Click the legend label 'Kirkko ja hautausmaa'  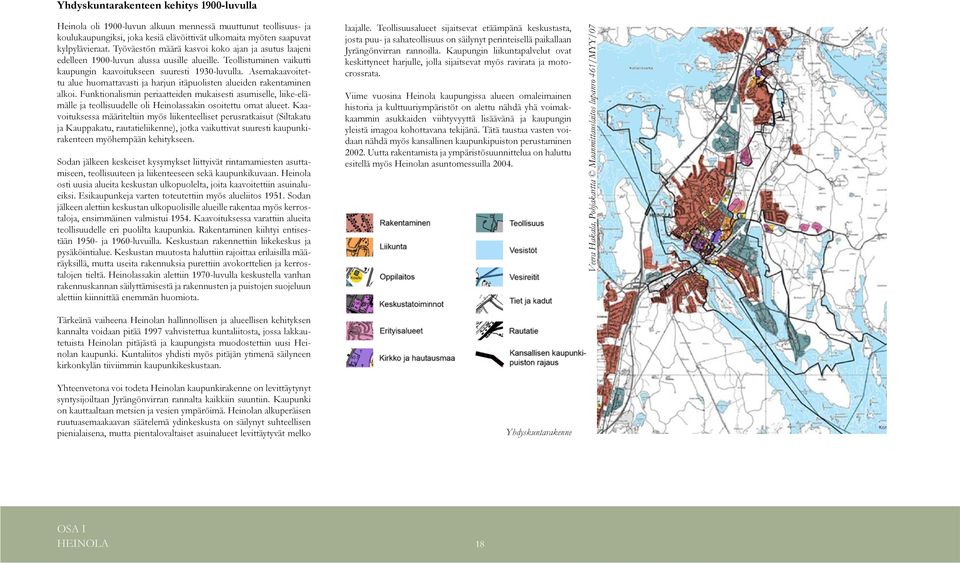(417, 358)
